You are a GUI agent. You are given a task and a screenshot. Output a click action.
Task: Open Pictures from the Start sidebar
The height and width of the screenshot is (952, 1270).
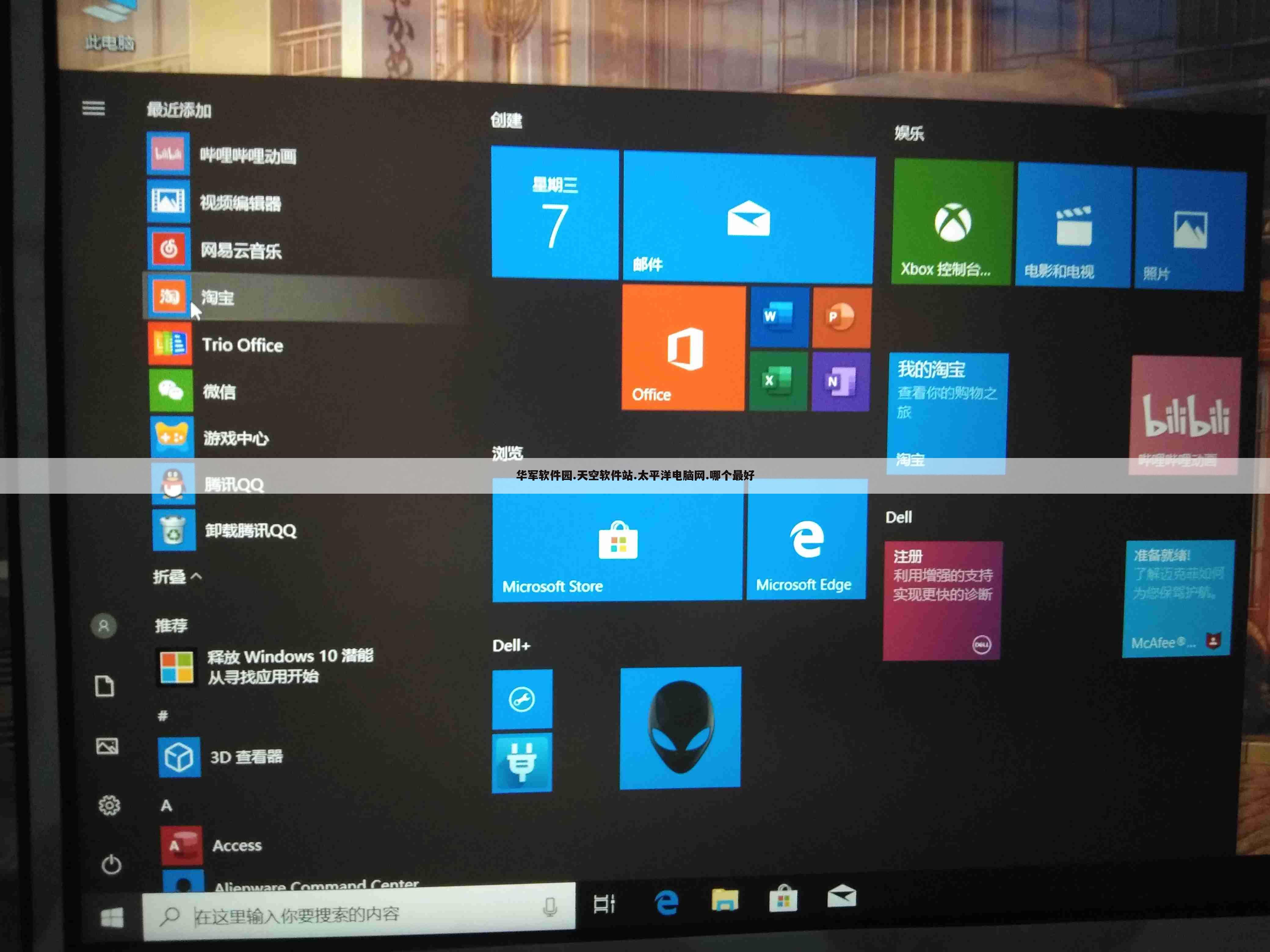pyautogui.click(x=107, y=746)
